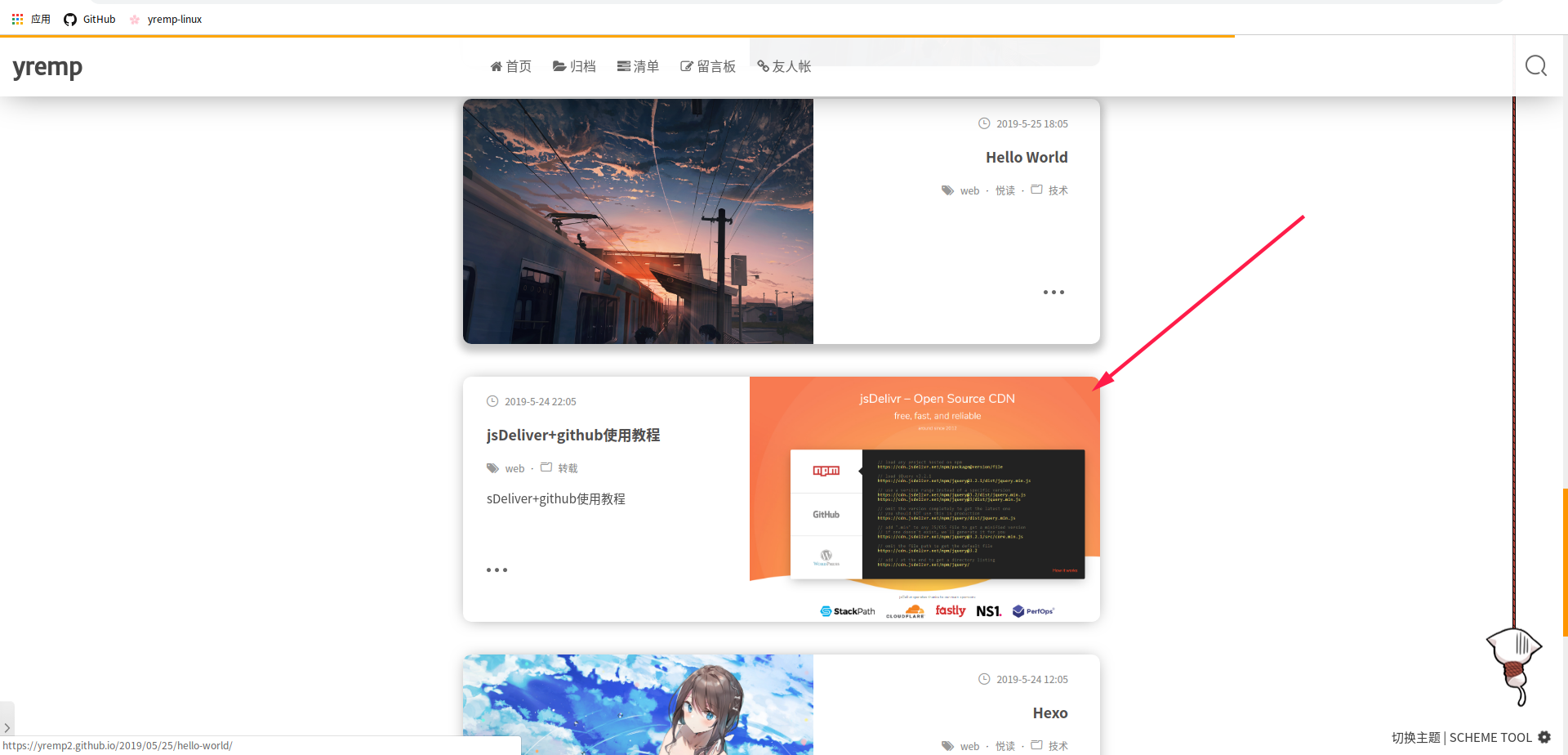Go to 首页 home menu item

[510, 66]
